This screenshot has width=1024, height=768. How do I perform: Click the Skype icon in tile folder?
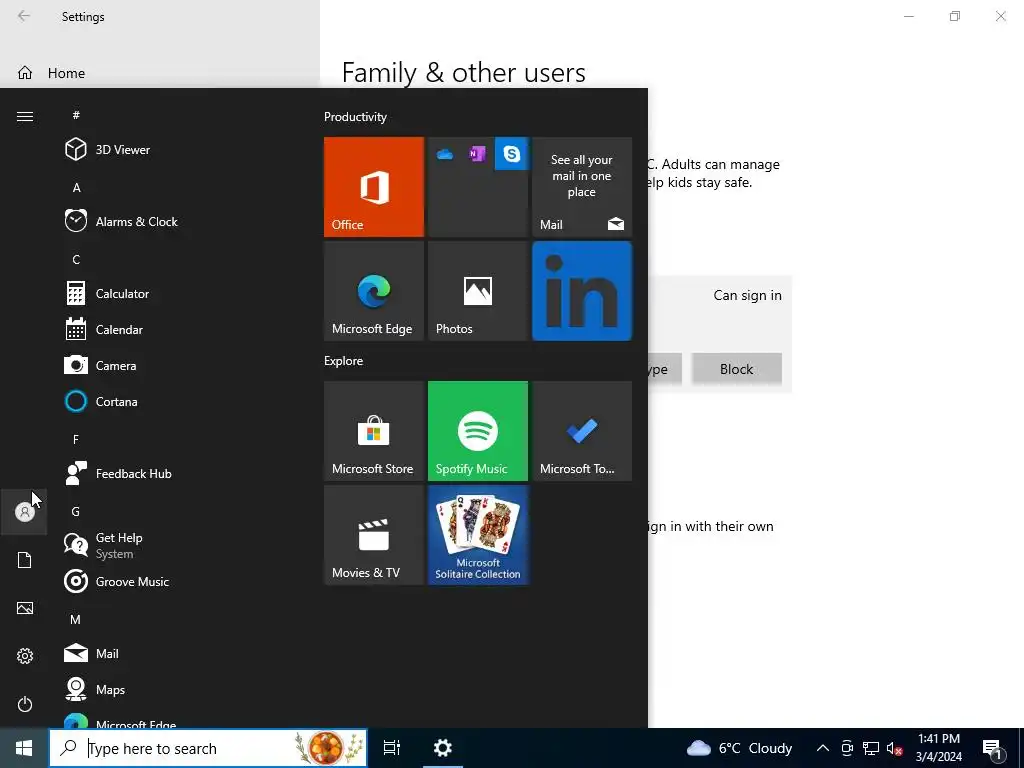click(511, 153)
